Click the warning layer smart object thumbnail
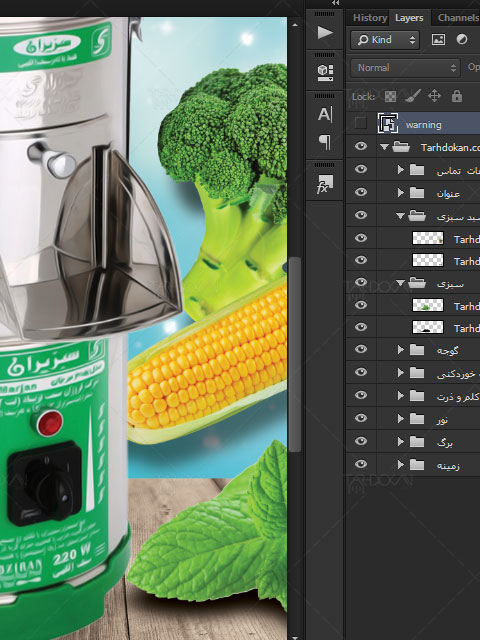 coord(388,123)
